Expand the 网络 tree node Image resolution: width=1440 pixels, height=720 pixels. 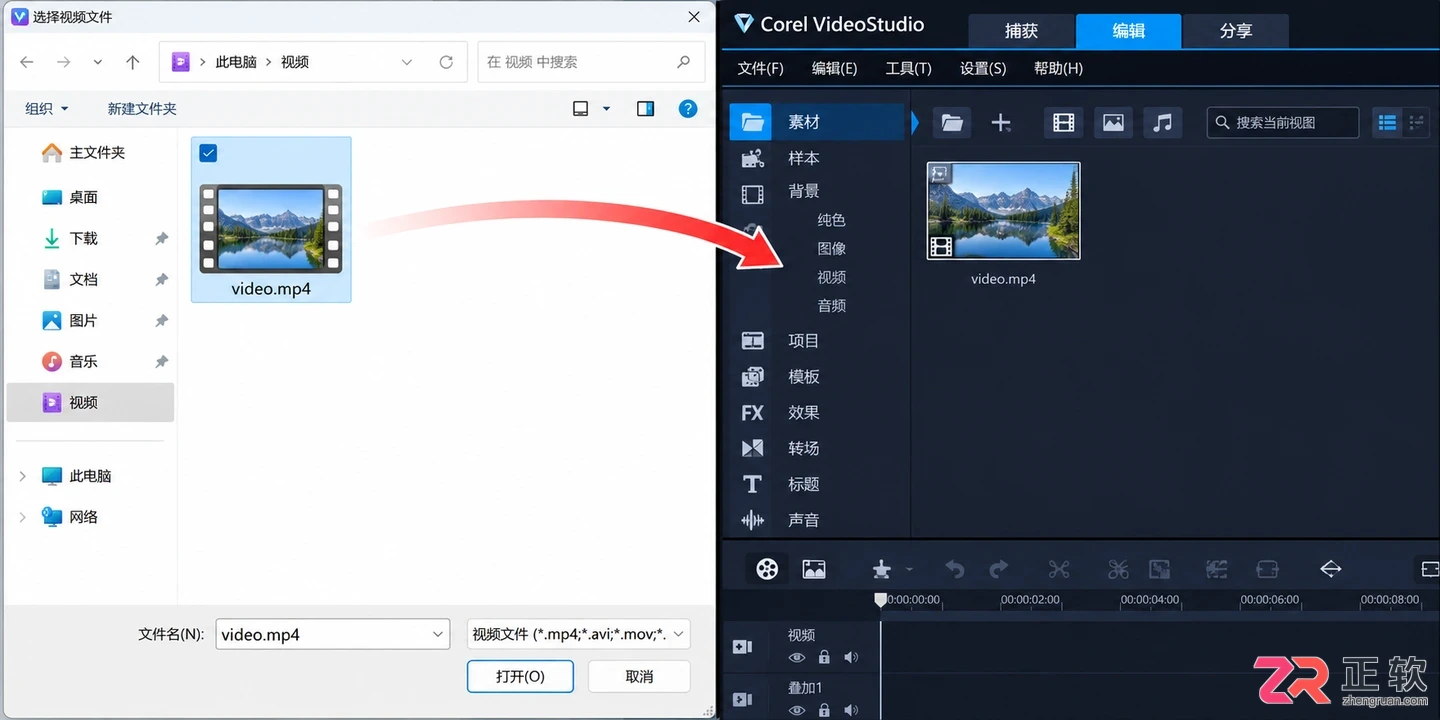point(23,518)
